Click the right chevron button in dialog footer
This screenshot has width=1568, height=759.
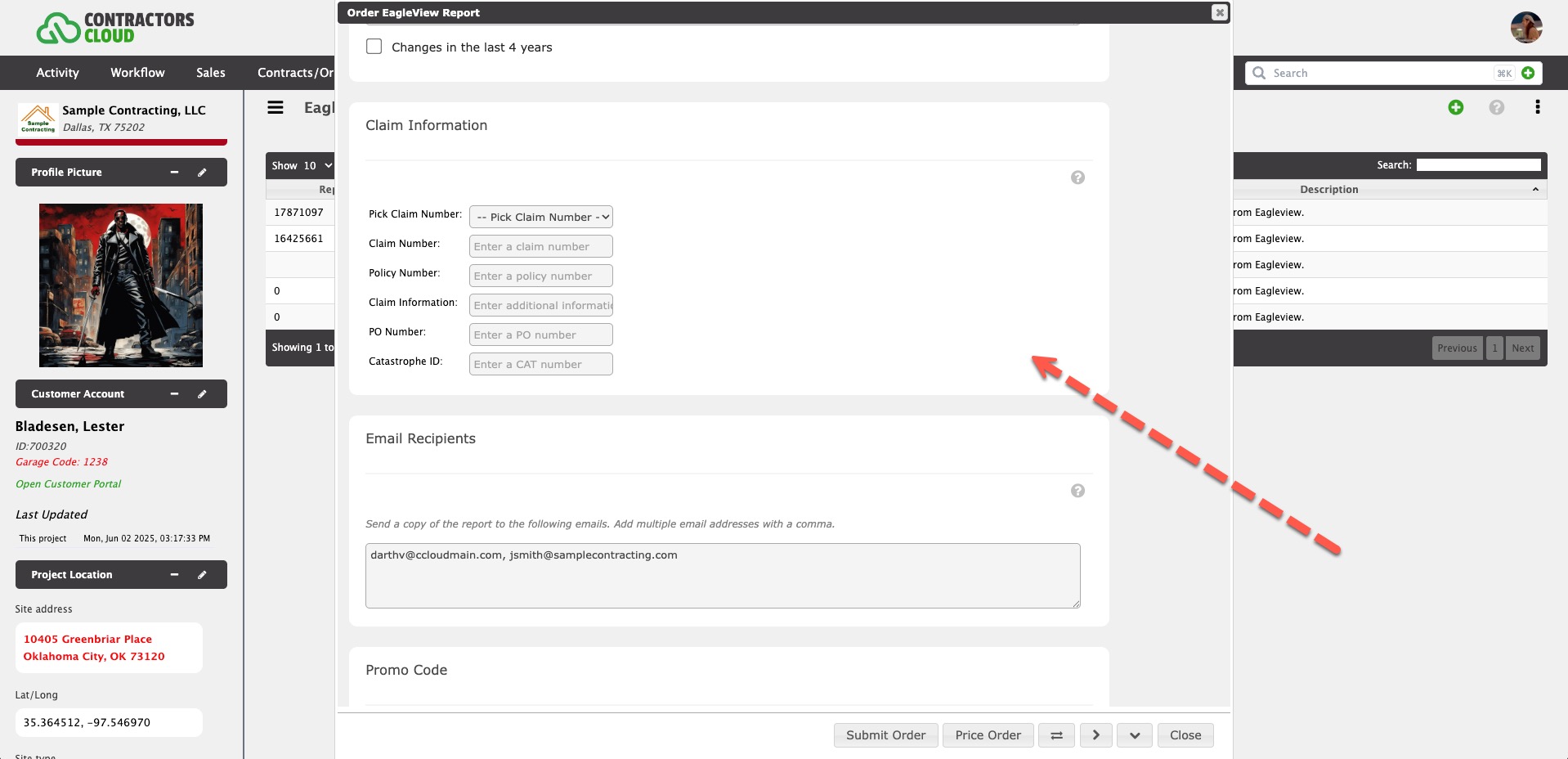tap(1095, 735)
